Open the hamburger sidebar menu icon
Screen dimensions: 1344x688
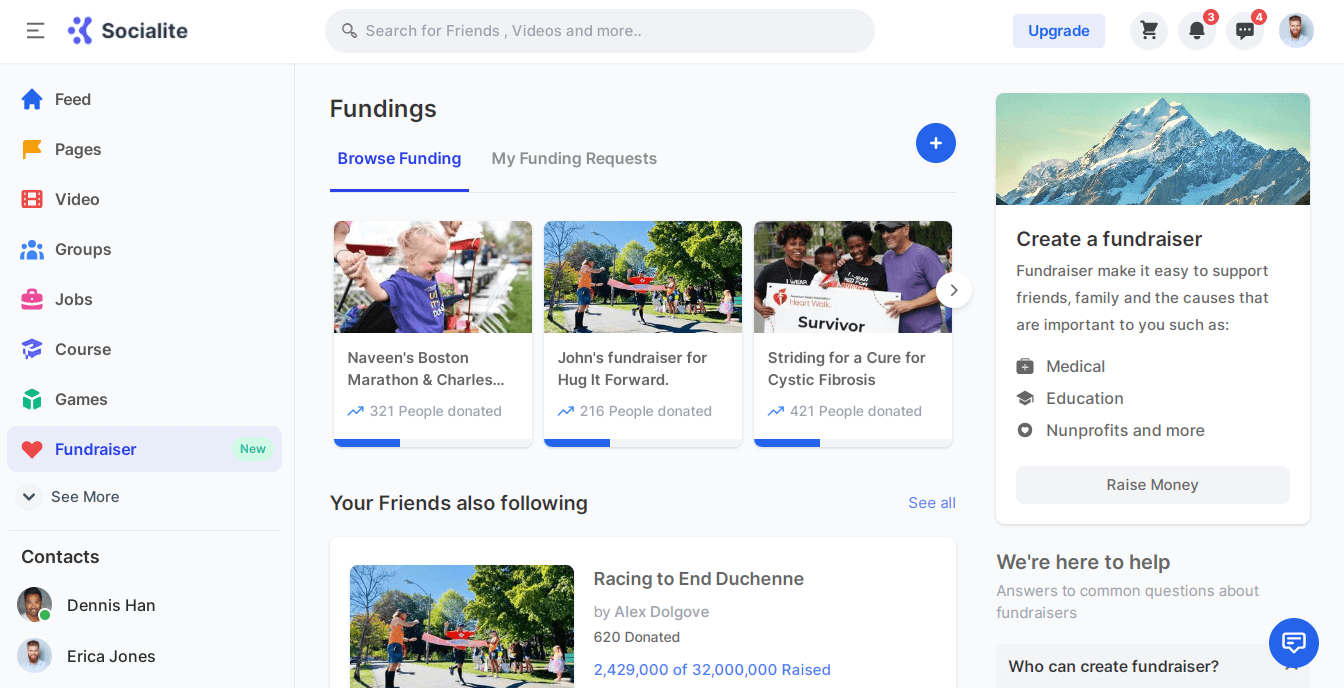[x=35, y=31]
